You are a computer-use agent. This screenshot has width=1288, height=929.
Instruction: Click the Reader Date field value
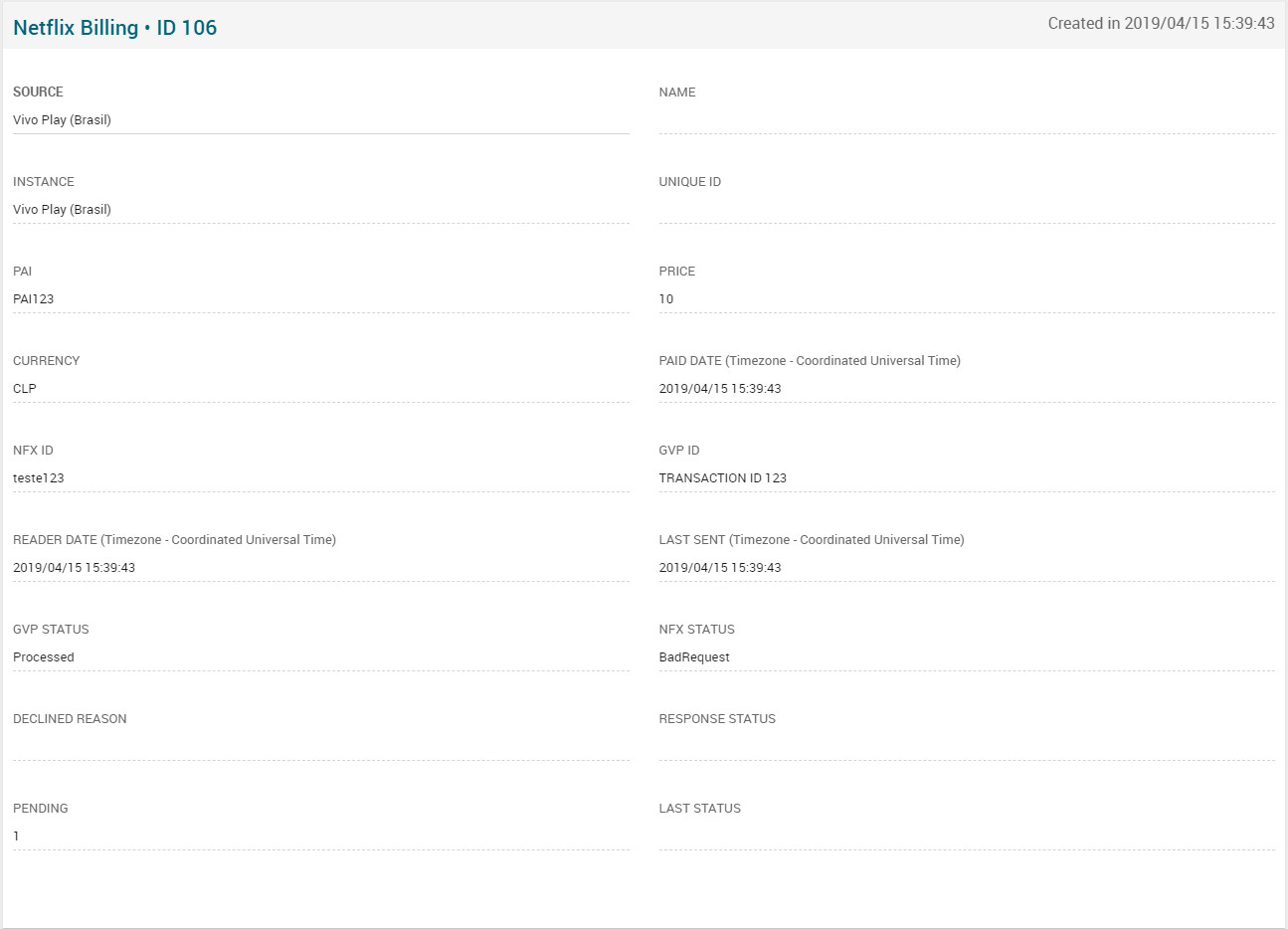(x=320, y=568)
